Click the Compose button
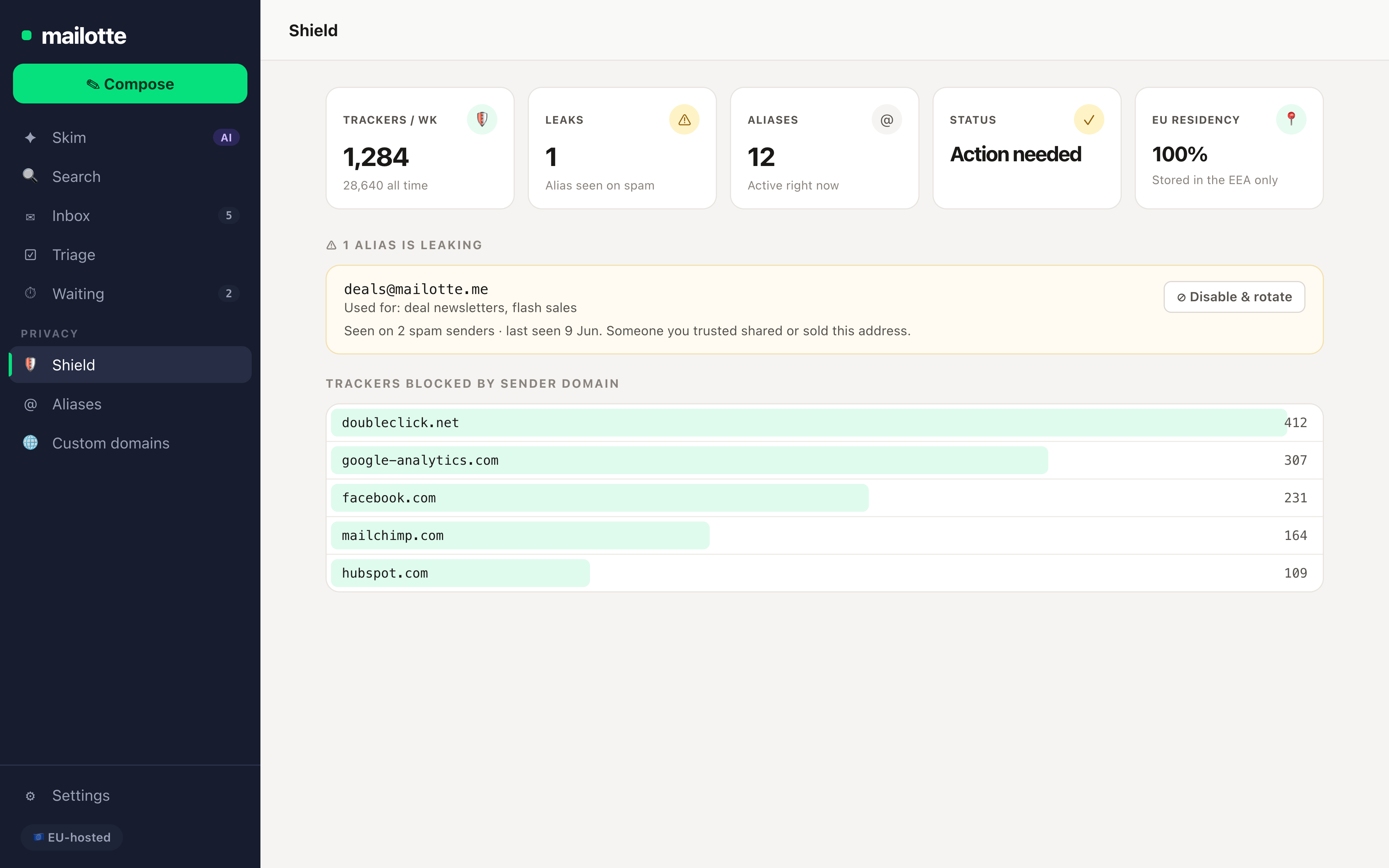 click(130, 84)
